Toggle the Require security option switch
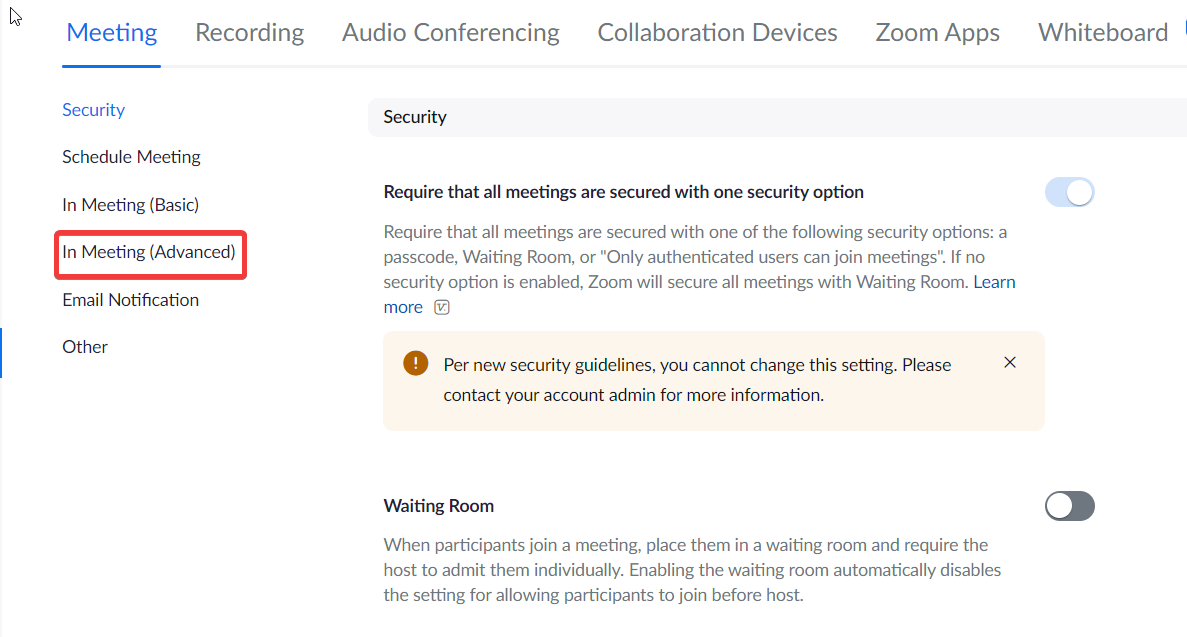This screenshot has height=637, width=1187. [1069, 192]
